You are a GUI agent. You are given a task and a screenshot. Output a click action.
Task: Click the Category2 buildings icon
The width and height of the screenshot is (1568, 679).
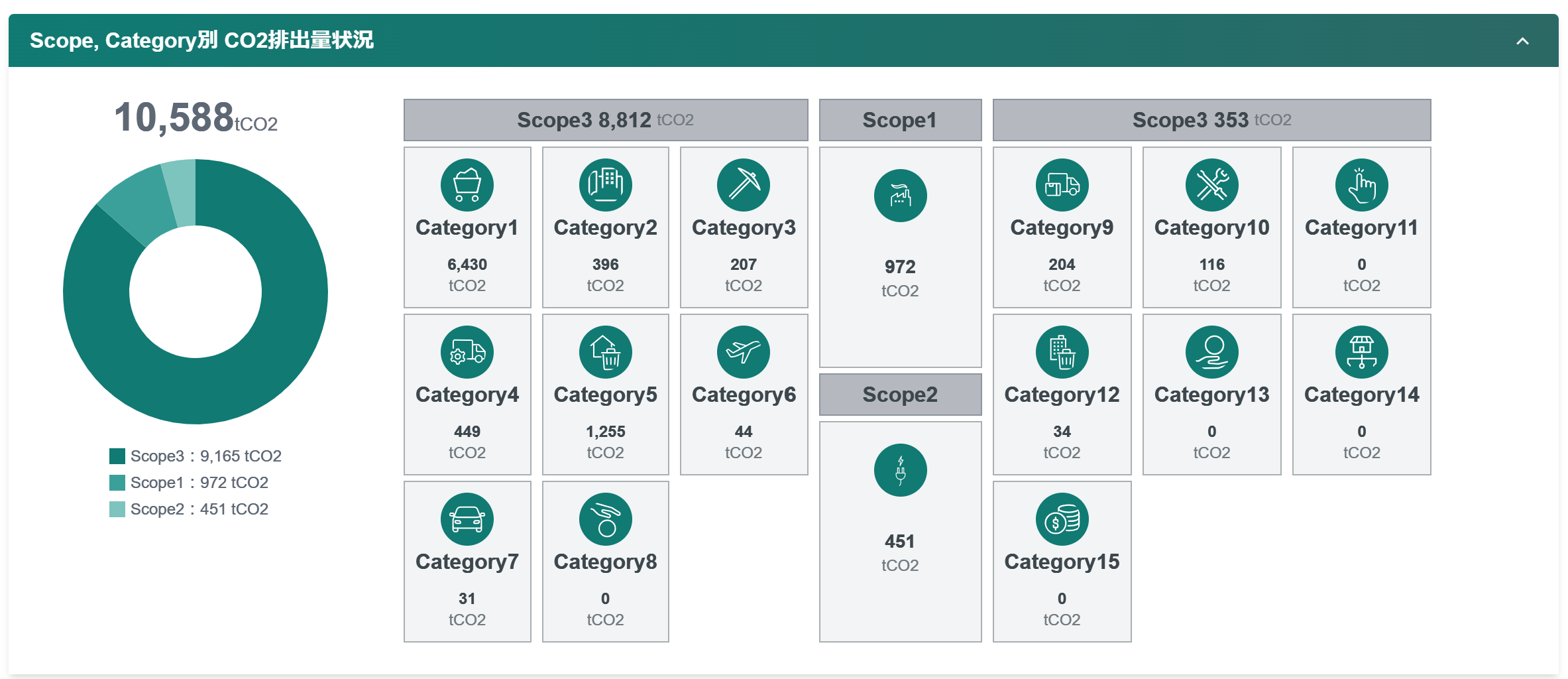[x=605, y=185]
